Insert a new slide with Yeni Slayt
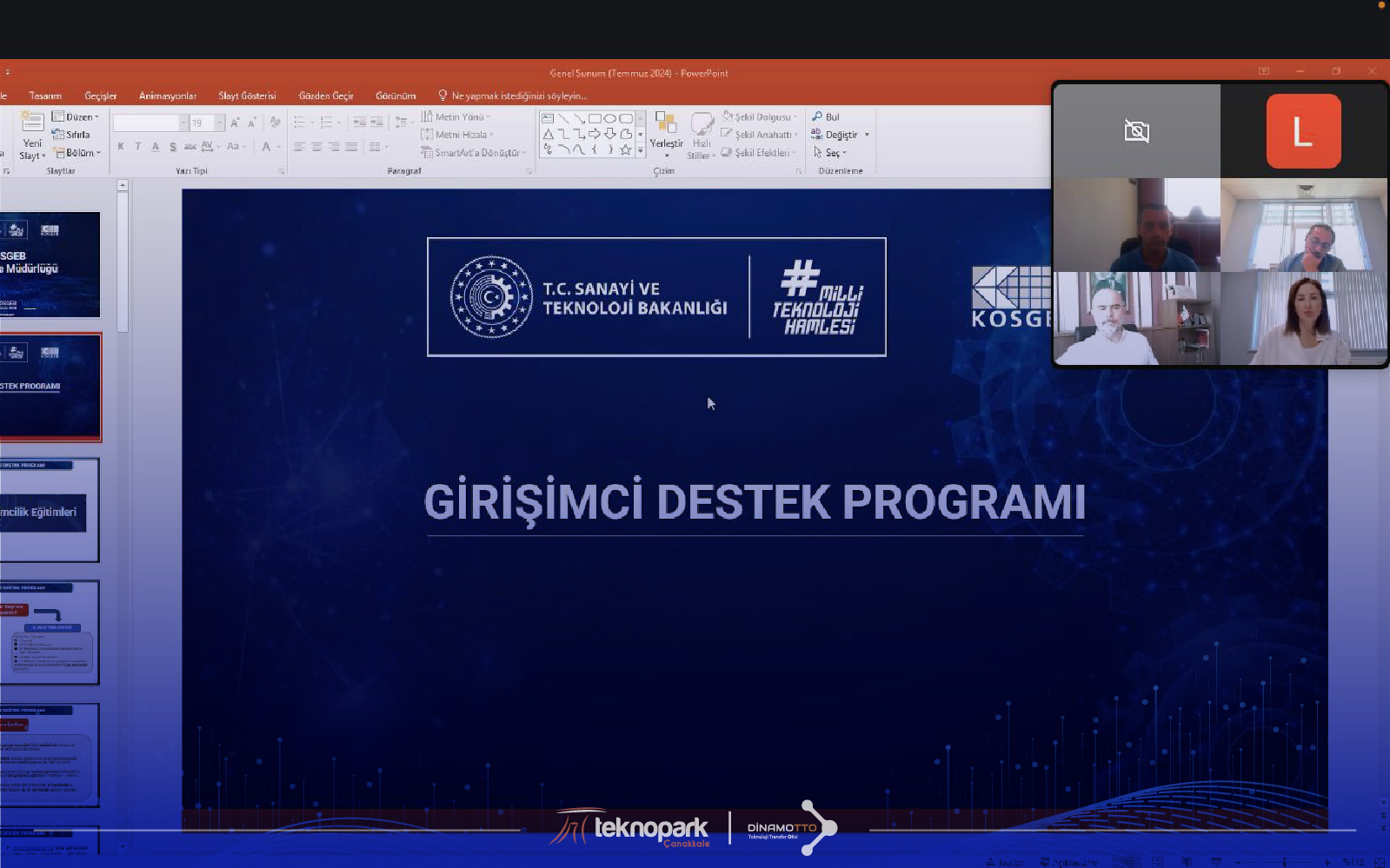Image resolution: width=1390 pixels, height=868 pixels. (x=32, y=136)
